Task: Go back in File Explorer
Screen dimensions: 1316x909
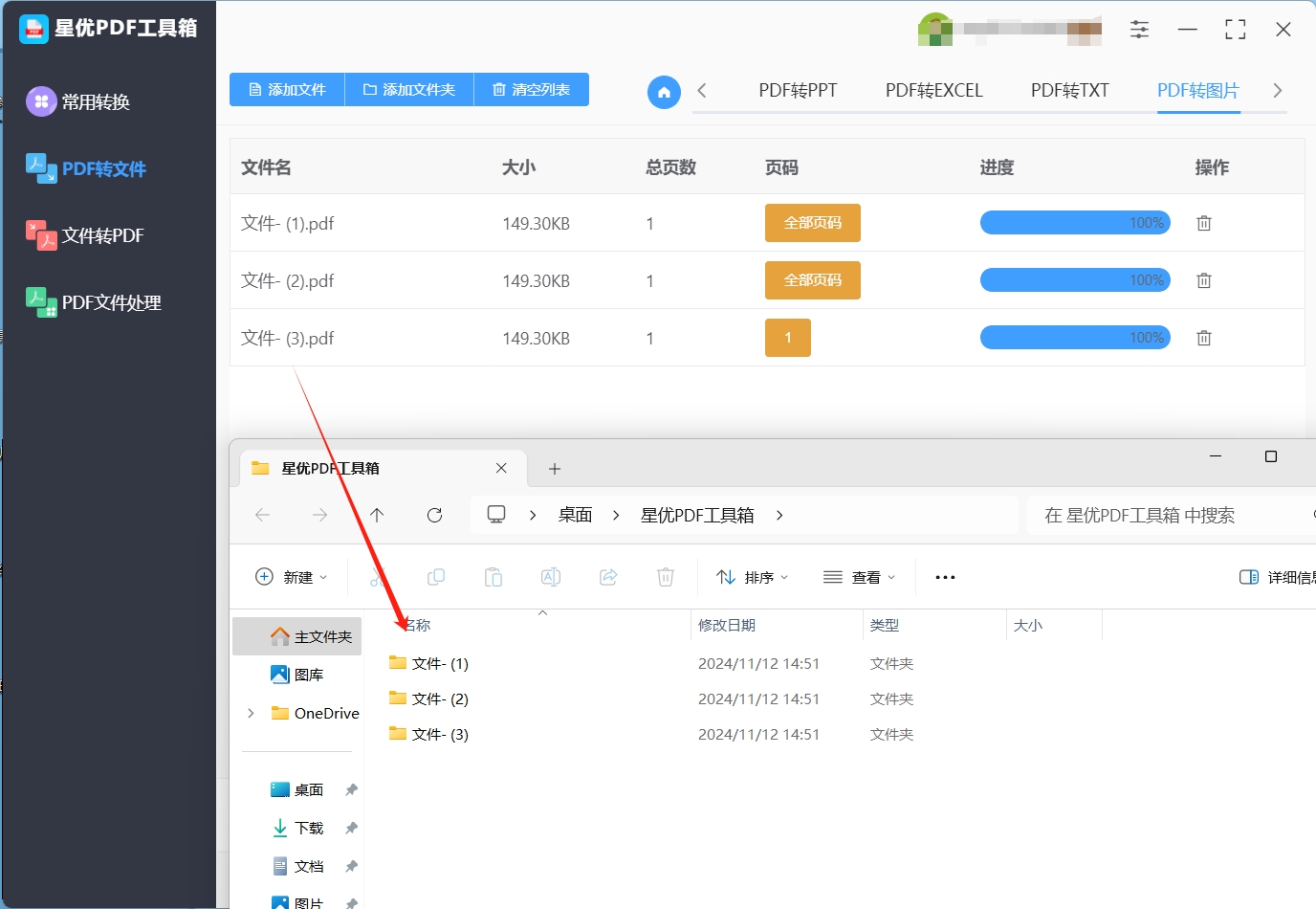Action: 262,515
